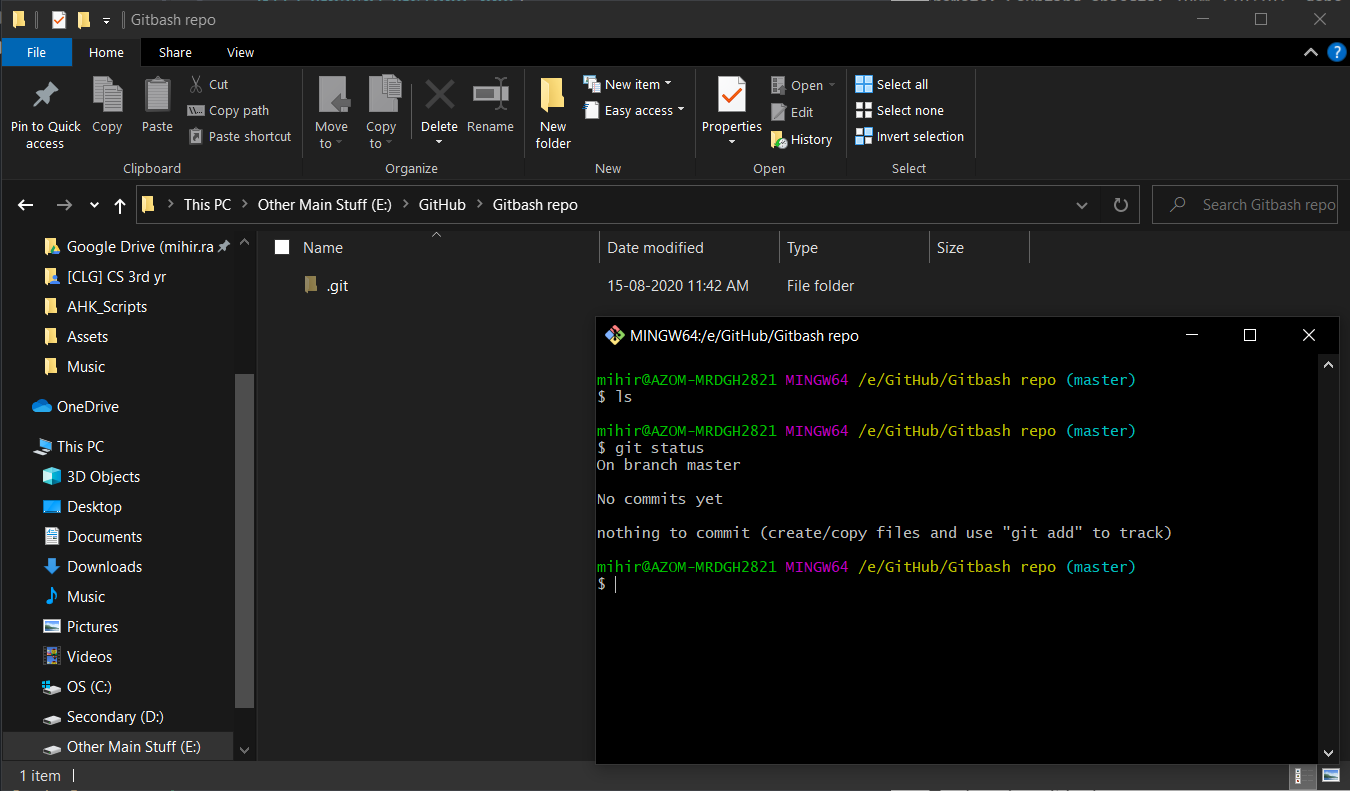Click Edit in the Open group
The width and height of the screenshot is (1350, 791).
tap(793, 113)
